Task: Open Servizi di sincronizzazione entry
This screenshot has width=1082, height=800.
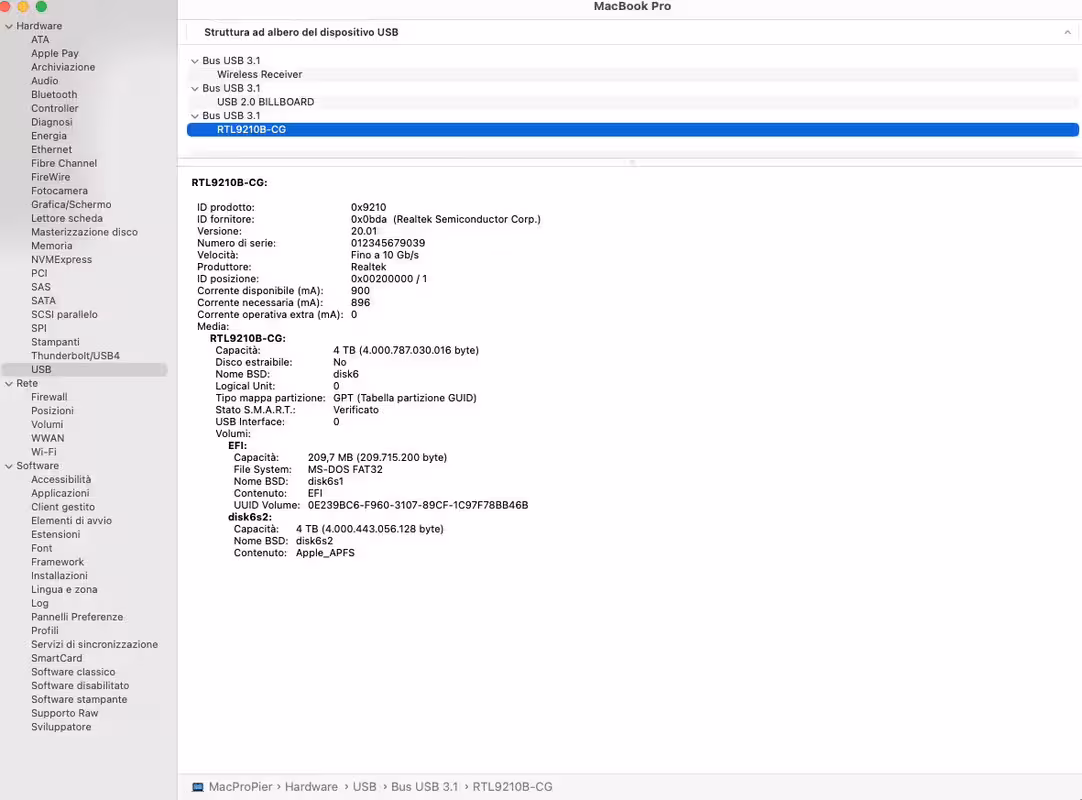Action: pyautogui.click(x=95, y=645)
